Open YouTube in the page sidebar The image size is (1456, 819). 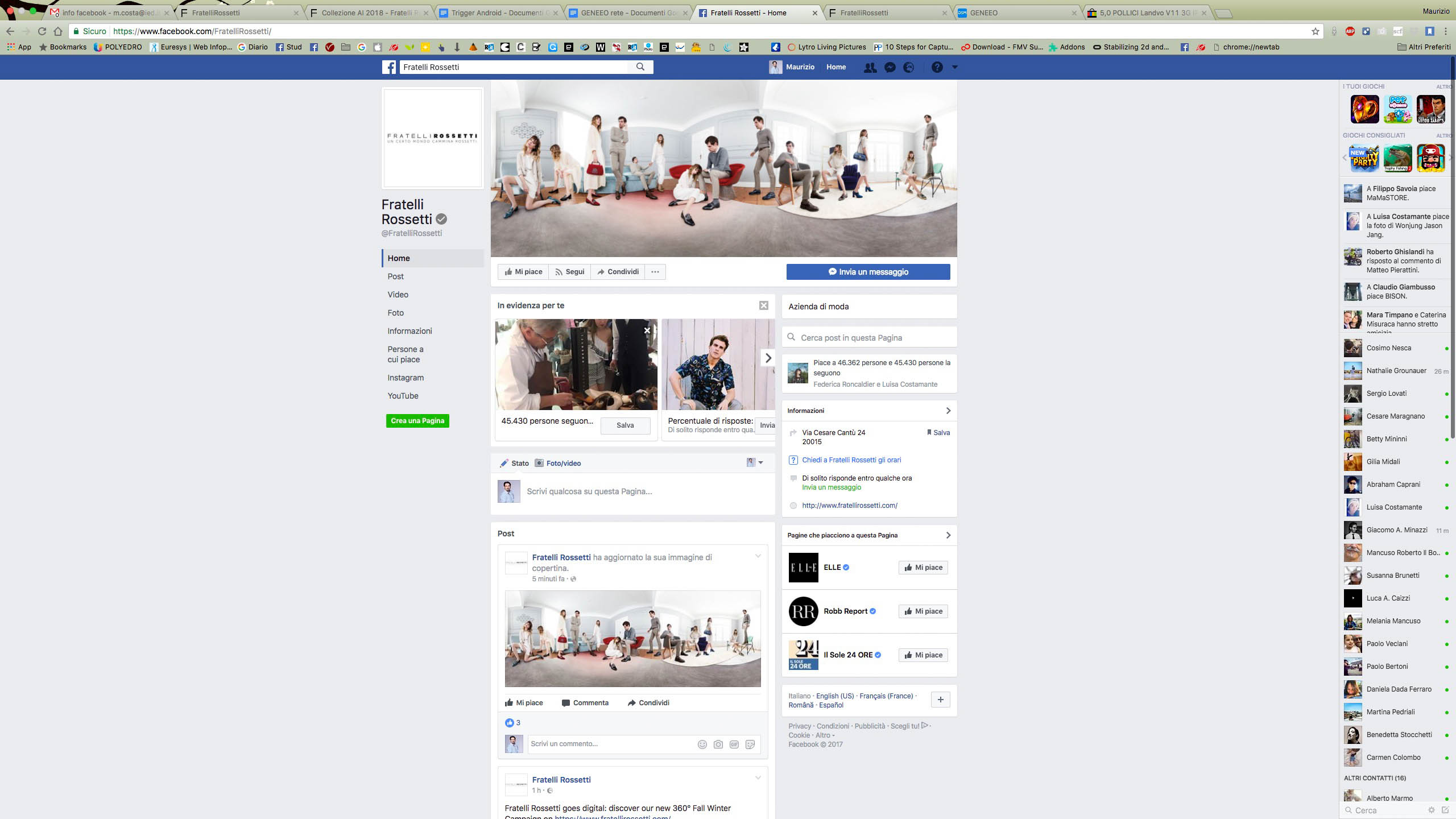pyautogui.click(x=403, y=396)
